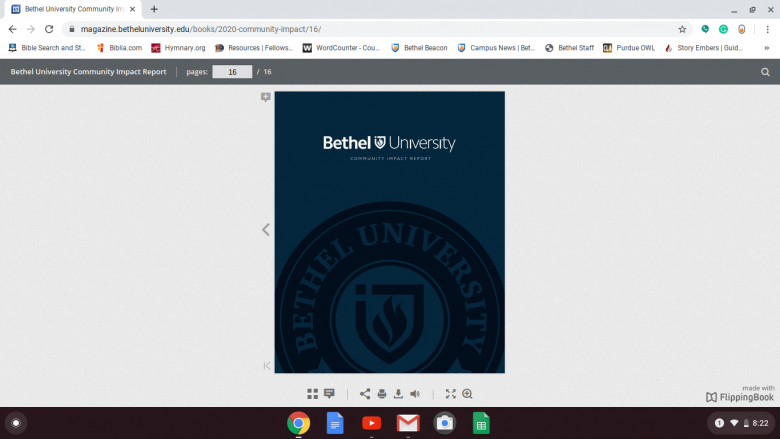
Task: Open Chrome from the shelf
Action: (x=298, y=423)
